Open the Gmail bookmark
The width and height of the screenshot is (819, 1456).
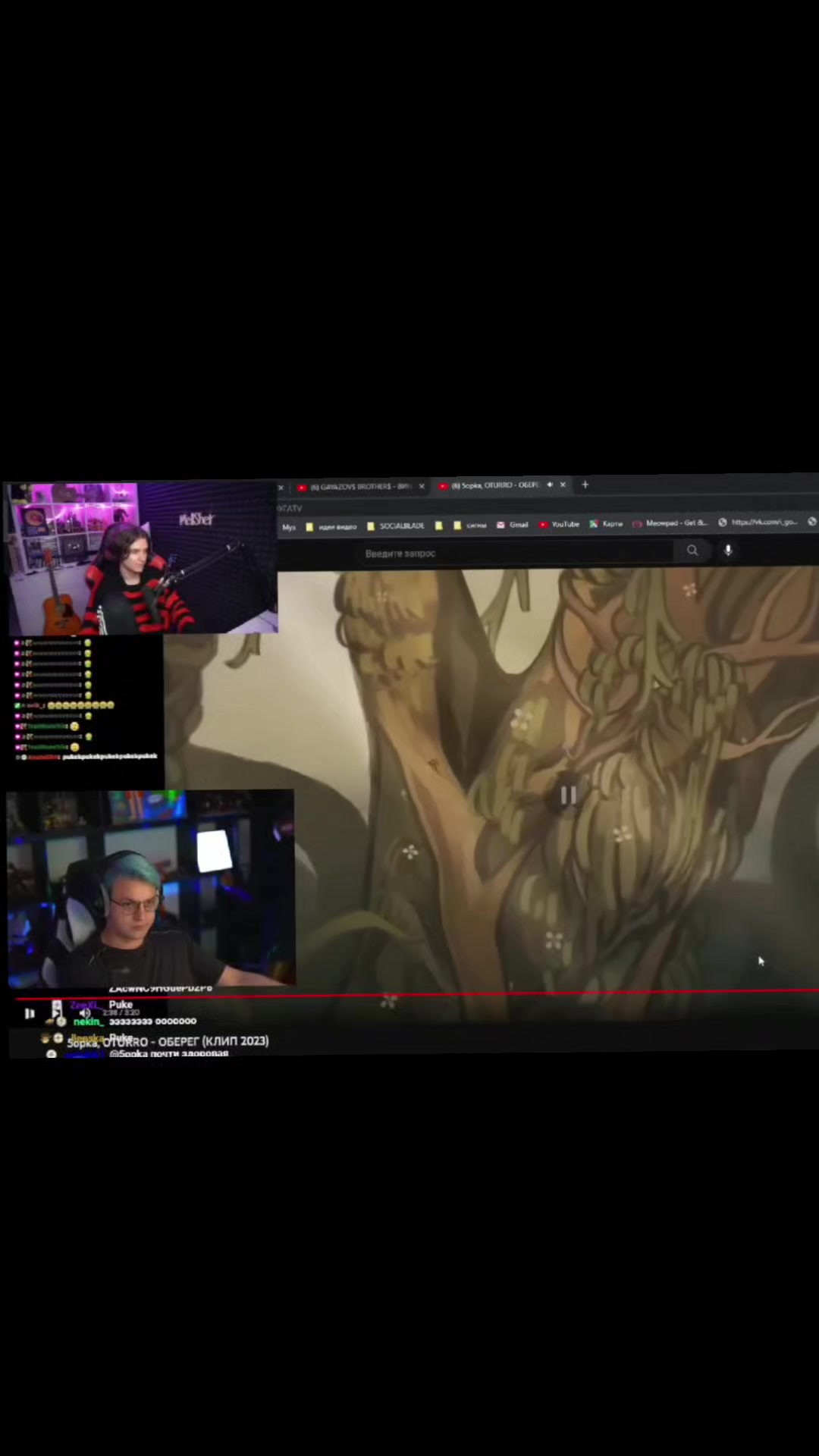[x=513, y=525]
